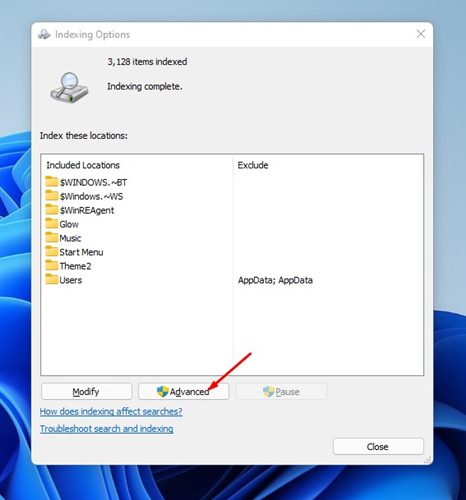Click the magnifier drive indexing icon

(x=69, y=87)
